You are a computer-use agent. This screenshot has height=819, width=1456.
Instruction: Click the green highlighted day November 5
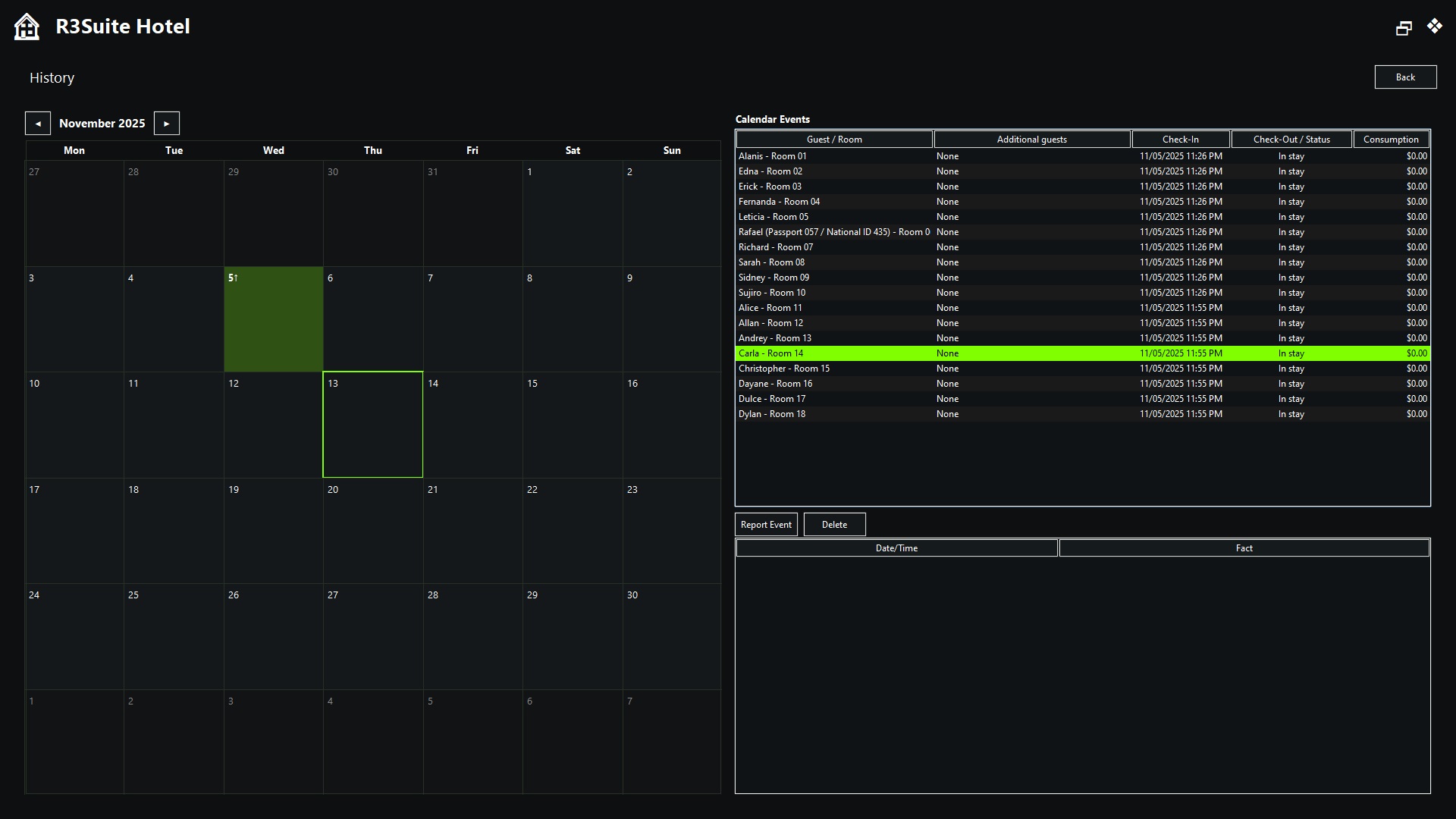pyautogui.click(x=273, y=318)
